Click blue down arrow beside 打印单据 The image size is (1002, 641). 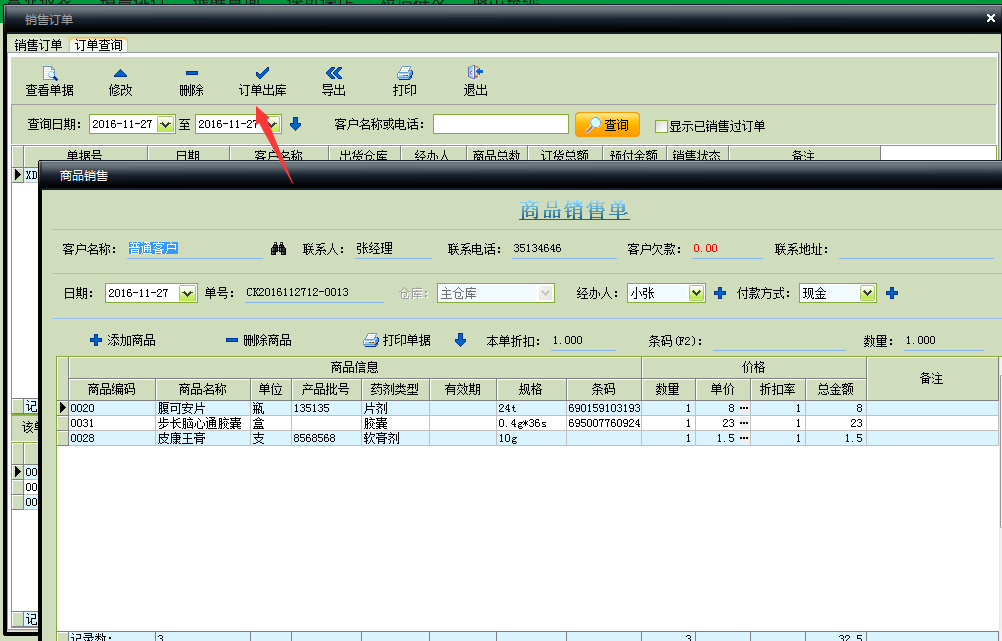click(x=460, y=340)
